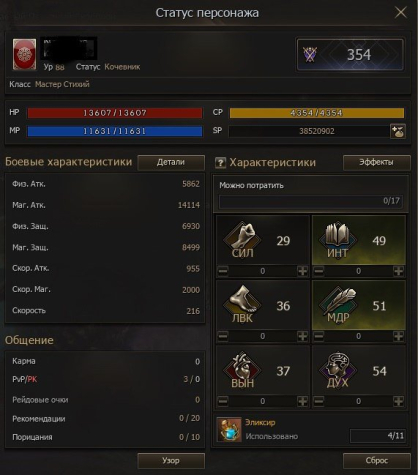Click the ЛВК dexterity foot icon
This screenshot has width=418, height=475.
tap(242, 304)
